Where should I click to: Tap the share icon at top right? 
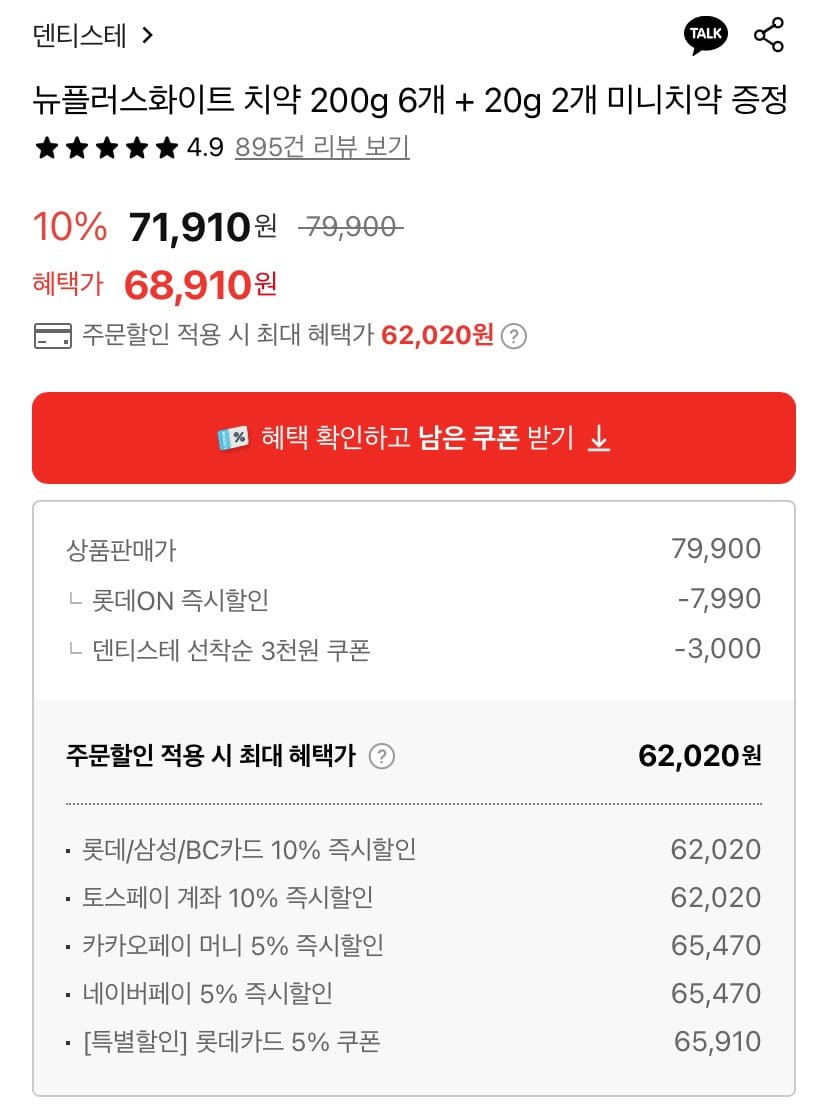point(769,36)
